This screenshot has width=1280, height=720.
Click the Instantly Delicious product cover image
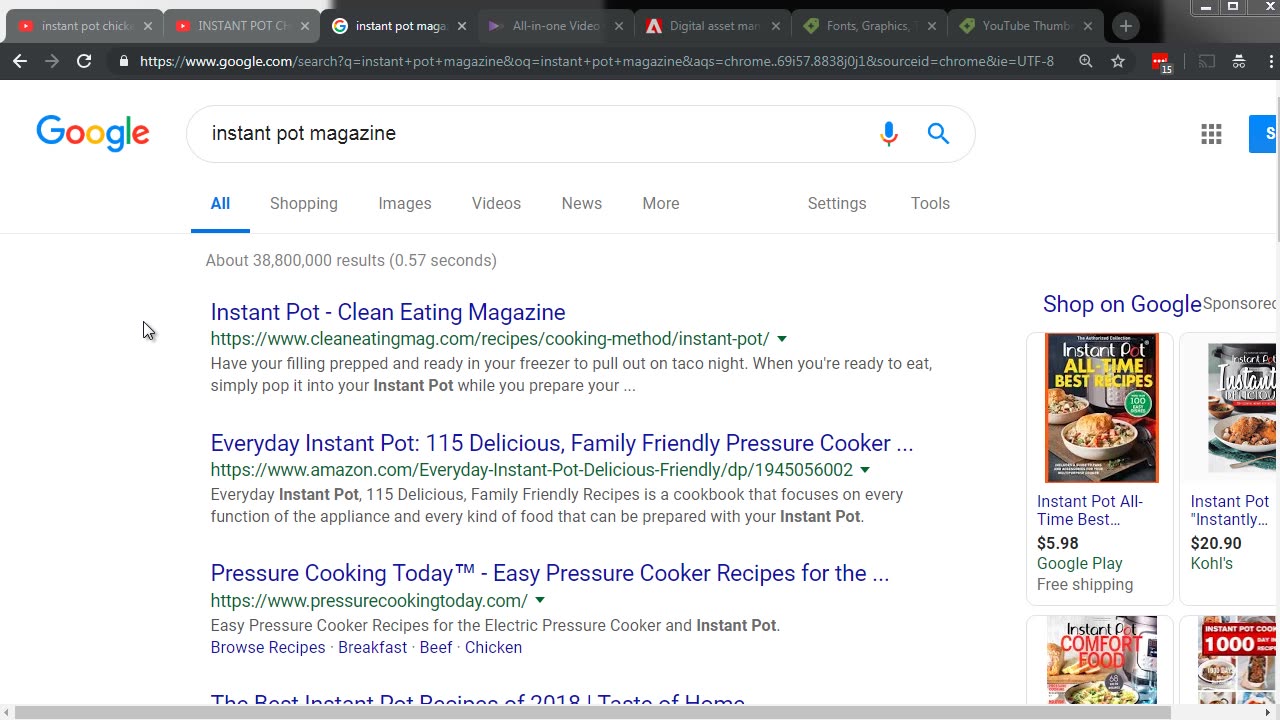tap(1242, 408)
